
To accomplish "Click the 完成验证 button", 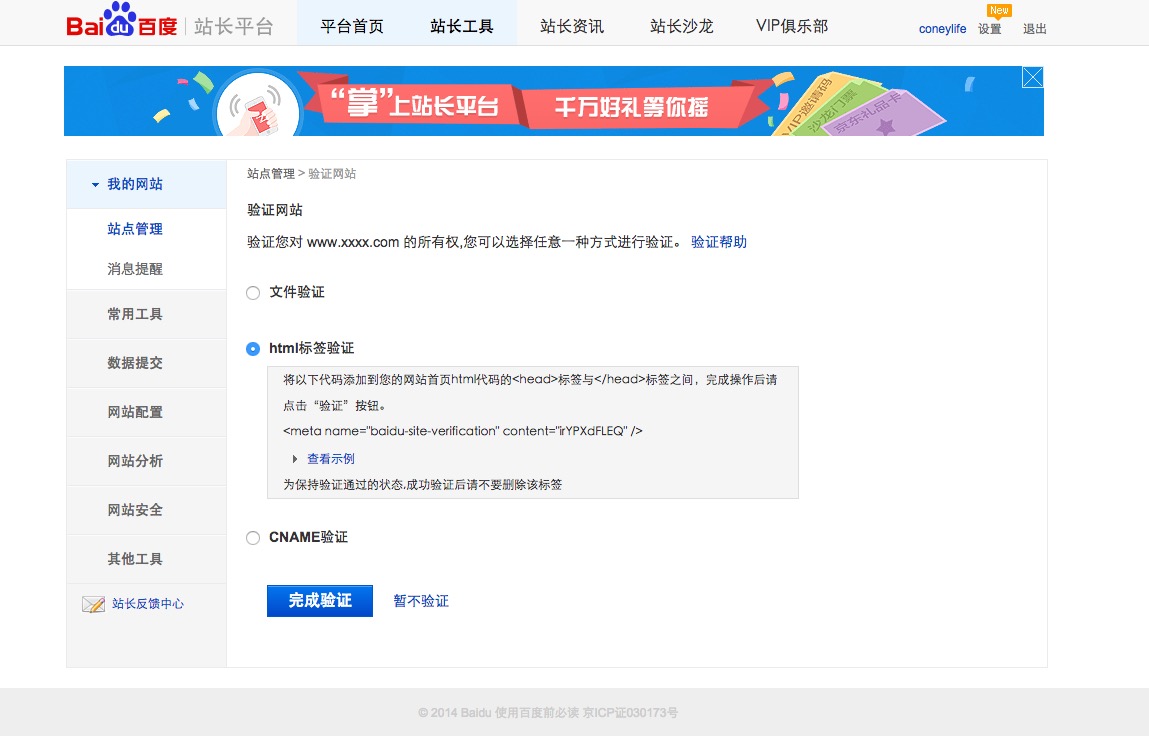I will click(319, 600).
